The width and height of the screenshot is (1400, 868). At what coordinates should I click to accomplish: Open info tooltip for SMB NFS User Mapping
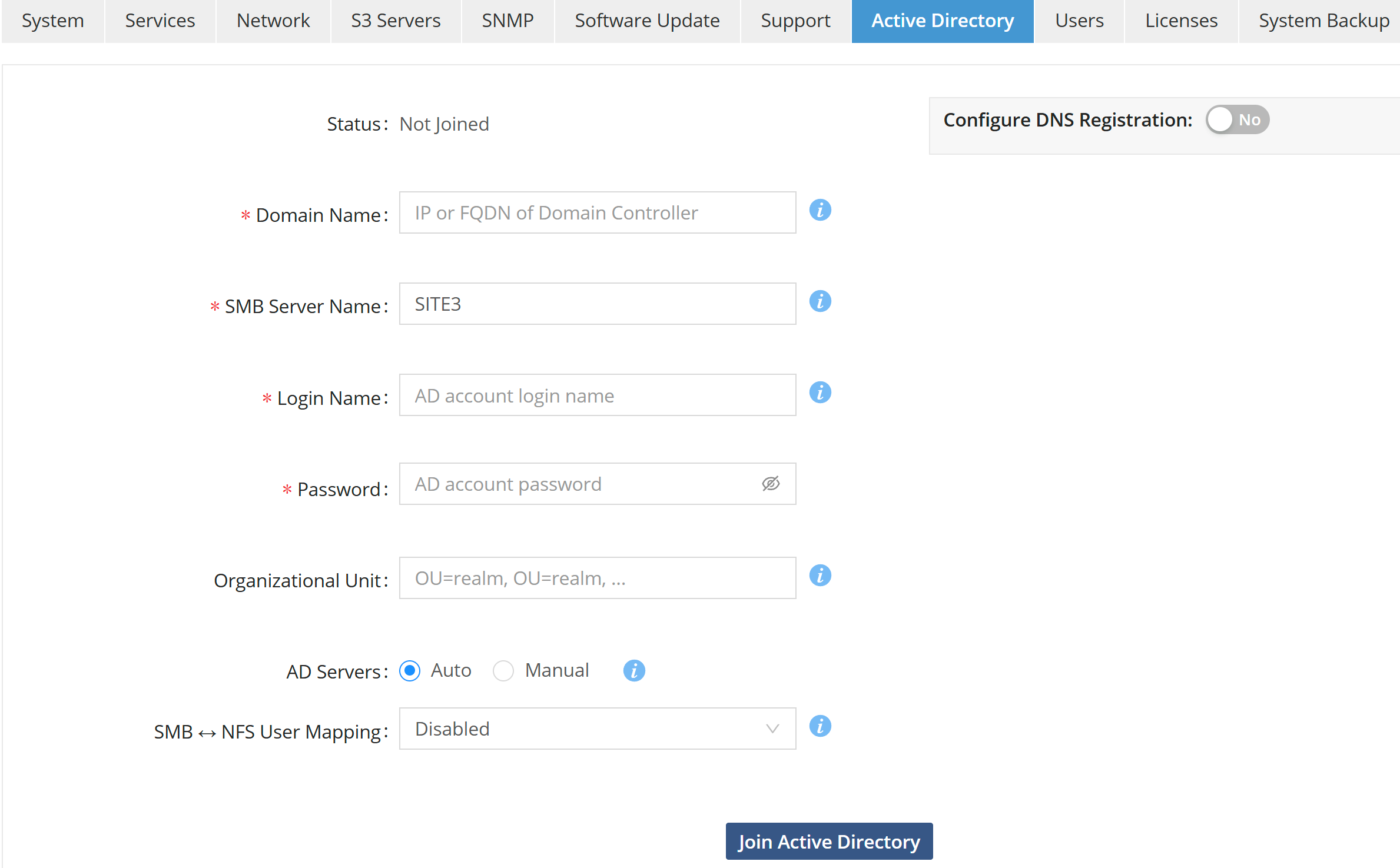820,726
